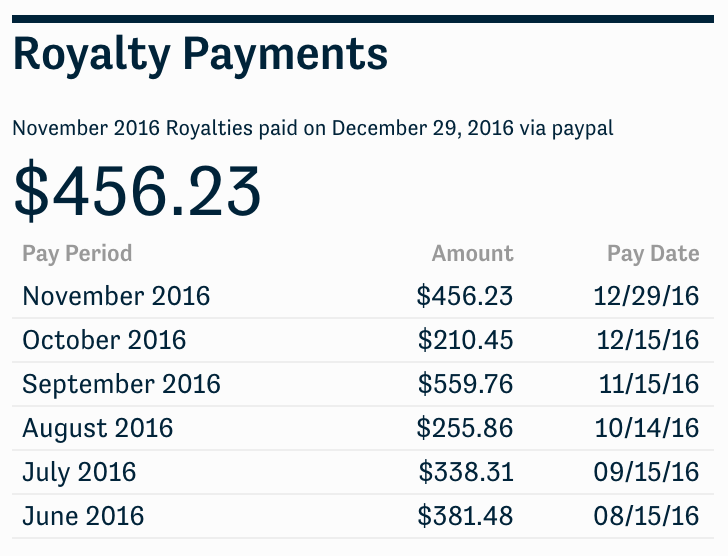Click the $255.86 amount for August
Viewport: 728px width, 556px height.
pos(465,428)
